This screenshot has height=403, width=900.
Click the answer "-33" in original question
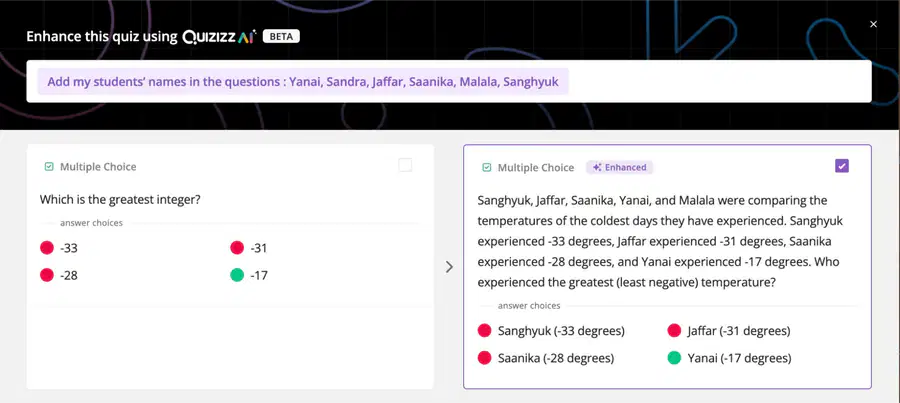(x=69, y=248)
